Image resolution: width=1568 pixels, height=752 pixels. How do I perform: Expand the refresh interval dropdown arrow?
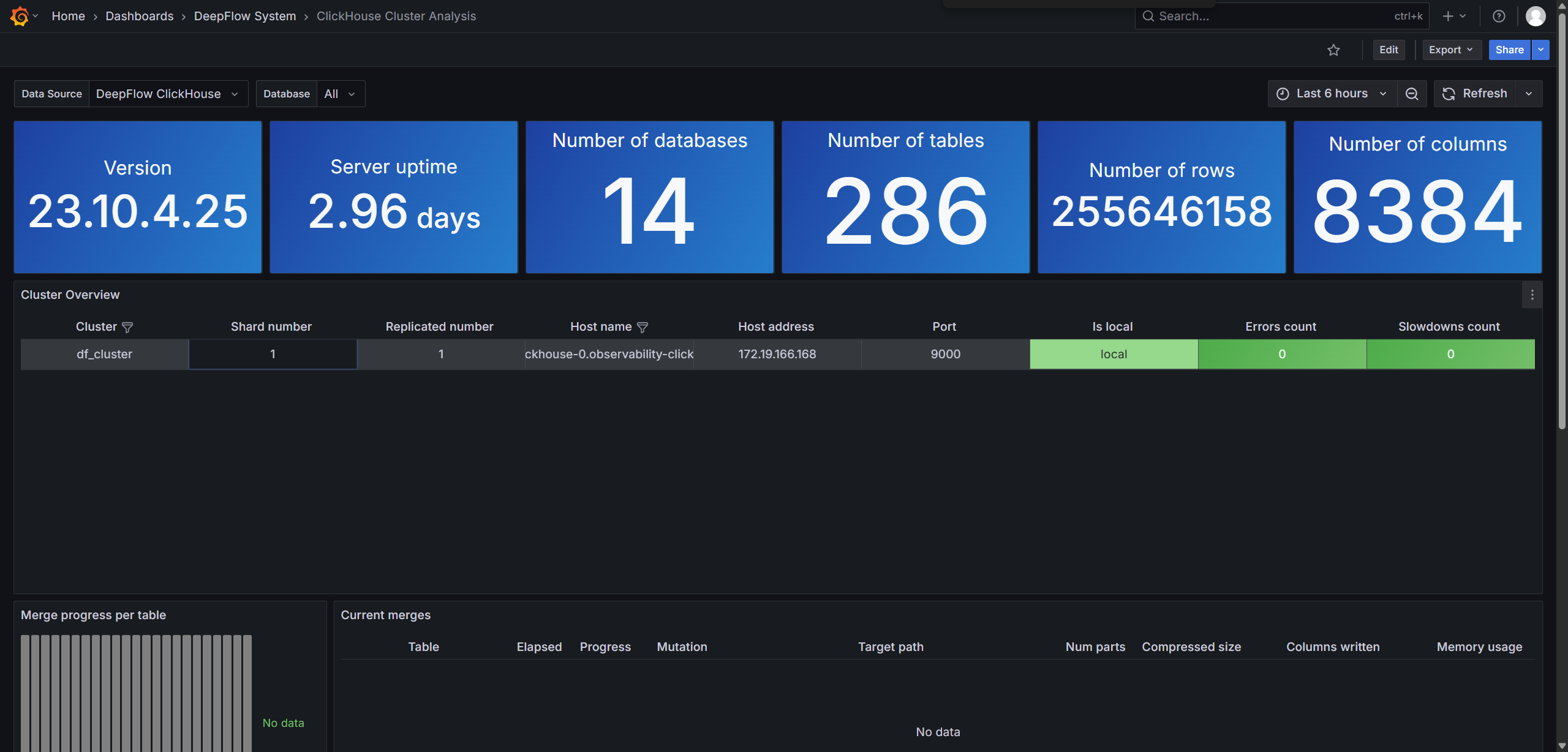(x=1529, y=94)
